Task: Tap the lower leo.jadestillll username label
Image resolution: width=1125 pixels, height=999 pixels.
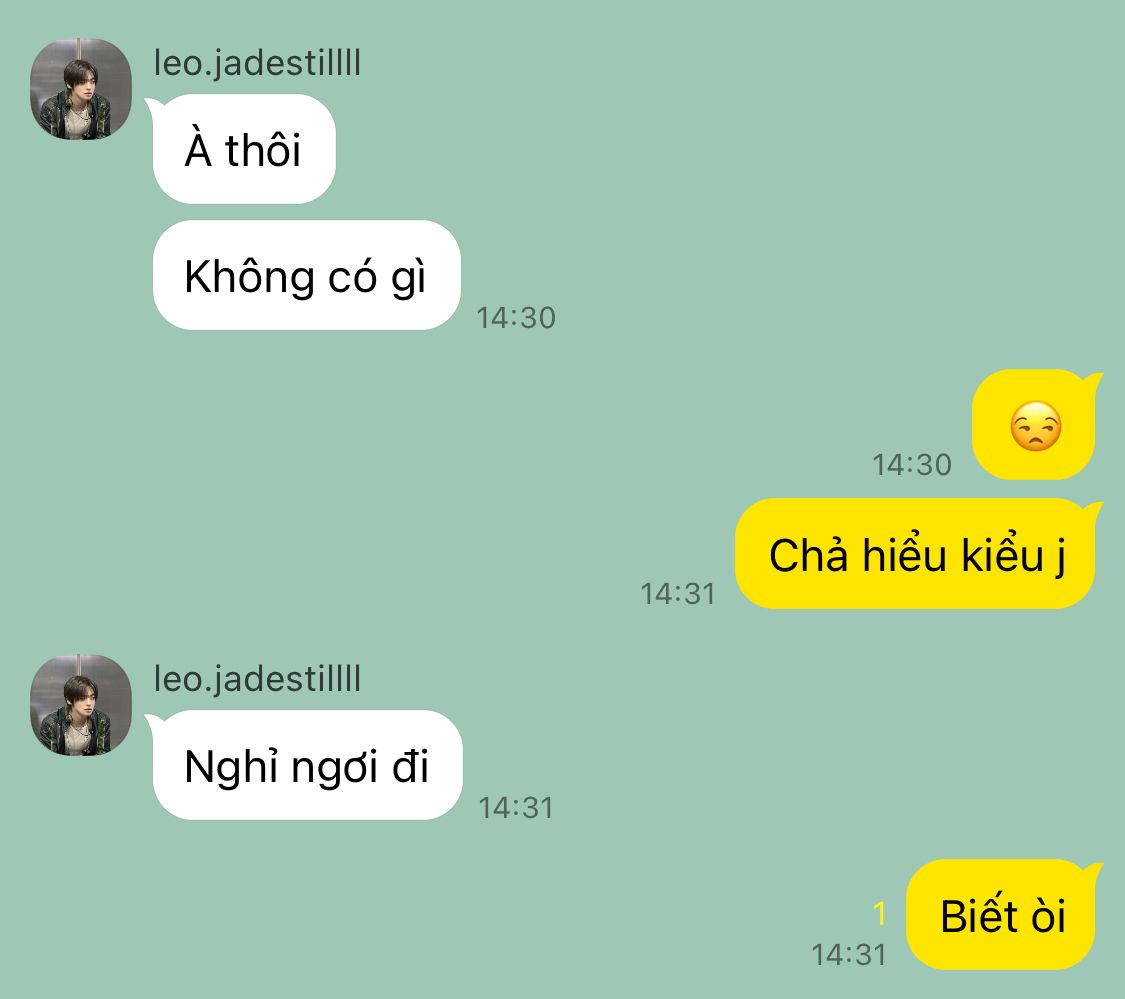Action: point(257,678)
